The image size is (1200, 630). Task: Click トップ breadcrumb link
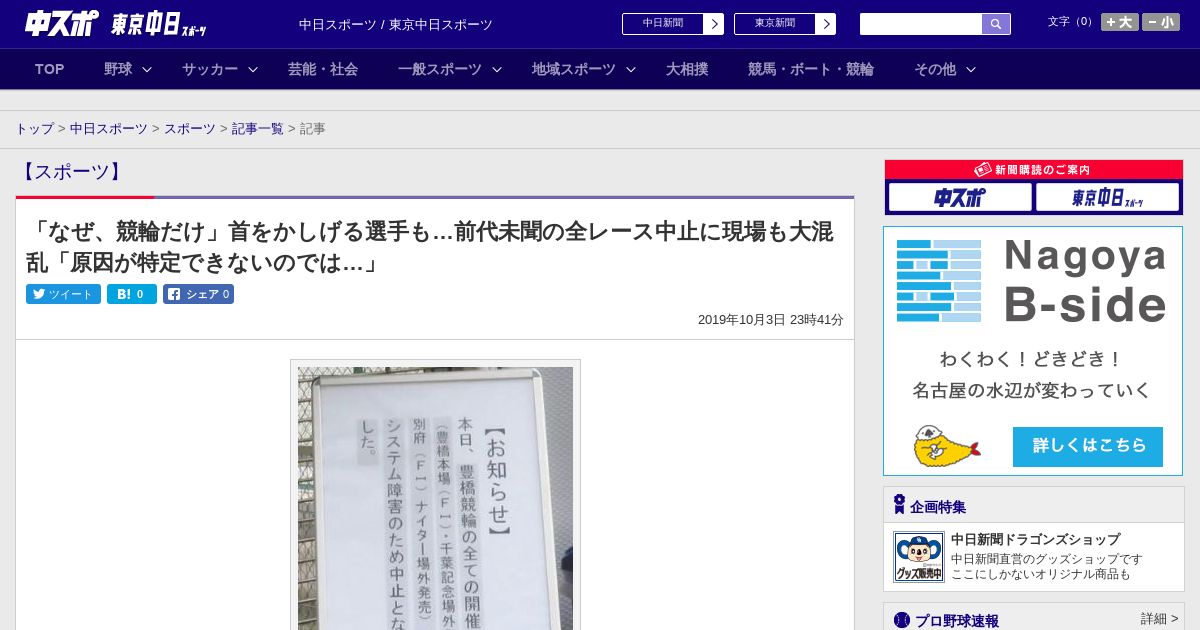tap(34, 129)
